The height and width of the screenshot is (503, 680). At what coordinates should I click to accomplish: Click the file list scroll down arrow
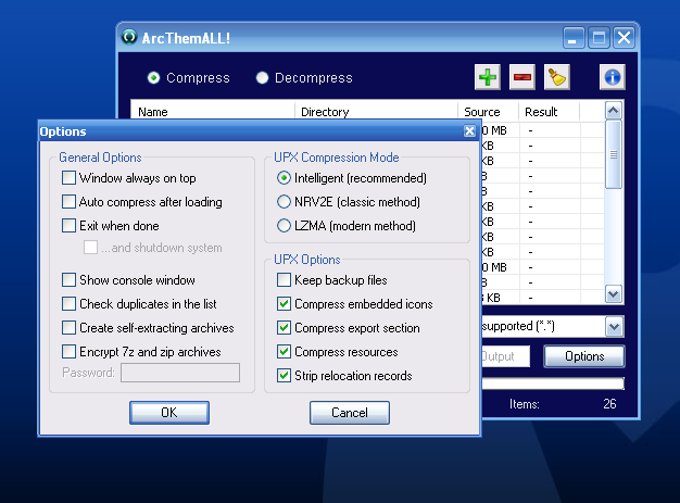613,294
